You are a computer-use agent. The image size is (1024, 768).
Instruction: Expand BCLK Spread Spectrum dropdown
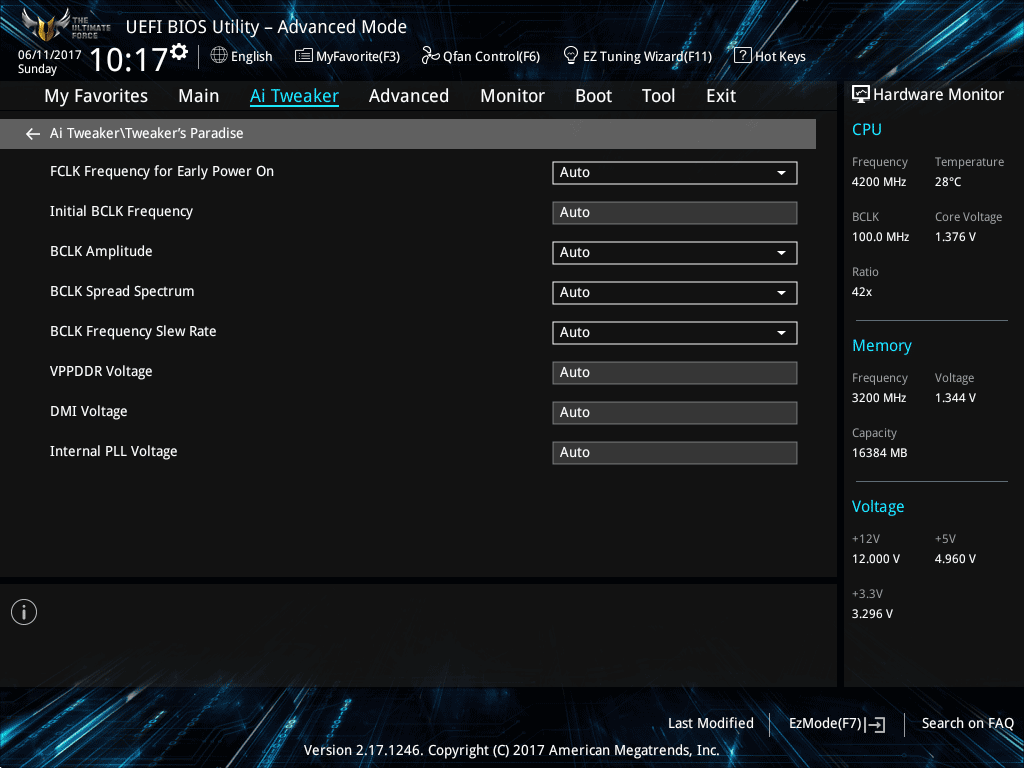click(675, 293)
